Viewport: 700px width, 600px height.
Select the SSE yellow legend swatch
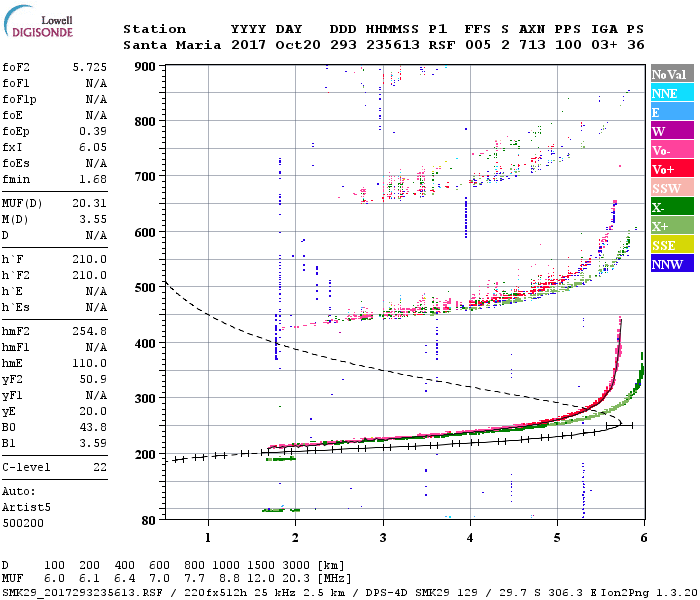pyautogui.click(x=672, y=245)
